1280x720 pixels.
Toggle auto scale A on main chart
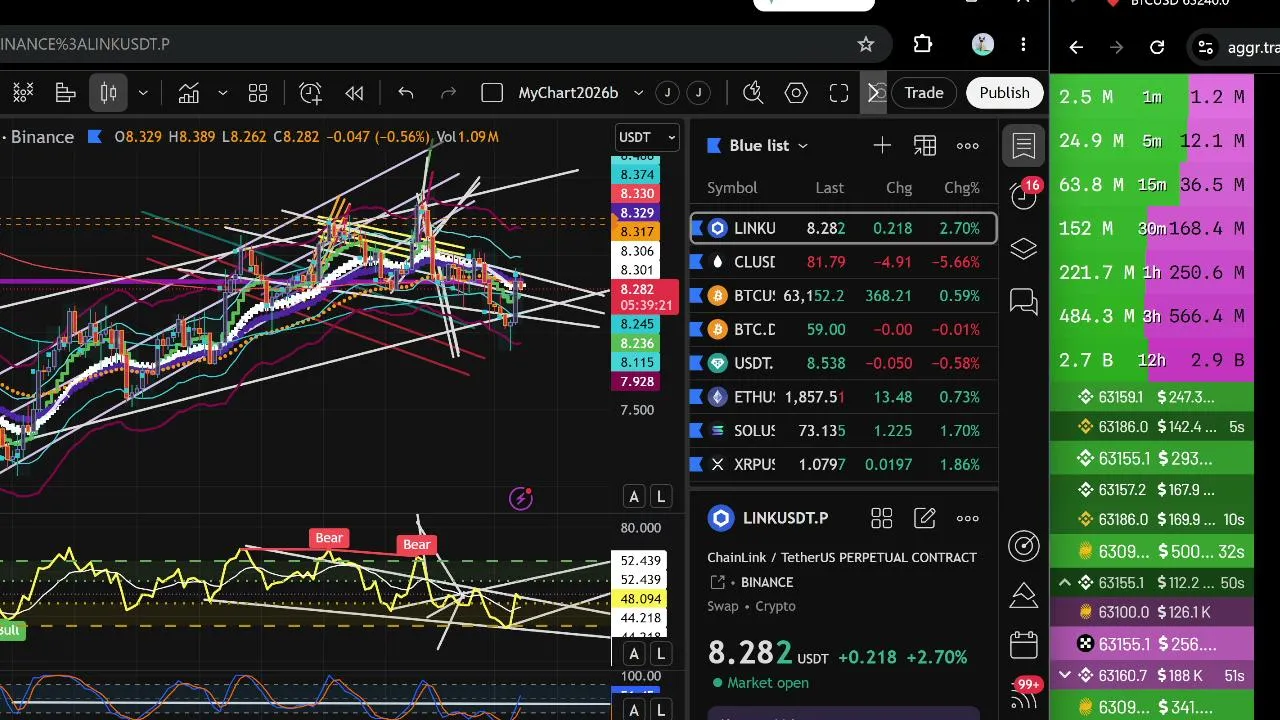634,497
